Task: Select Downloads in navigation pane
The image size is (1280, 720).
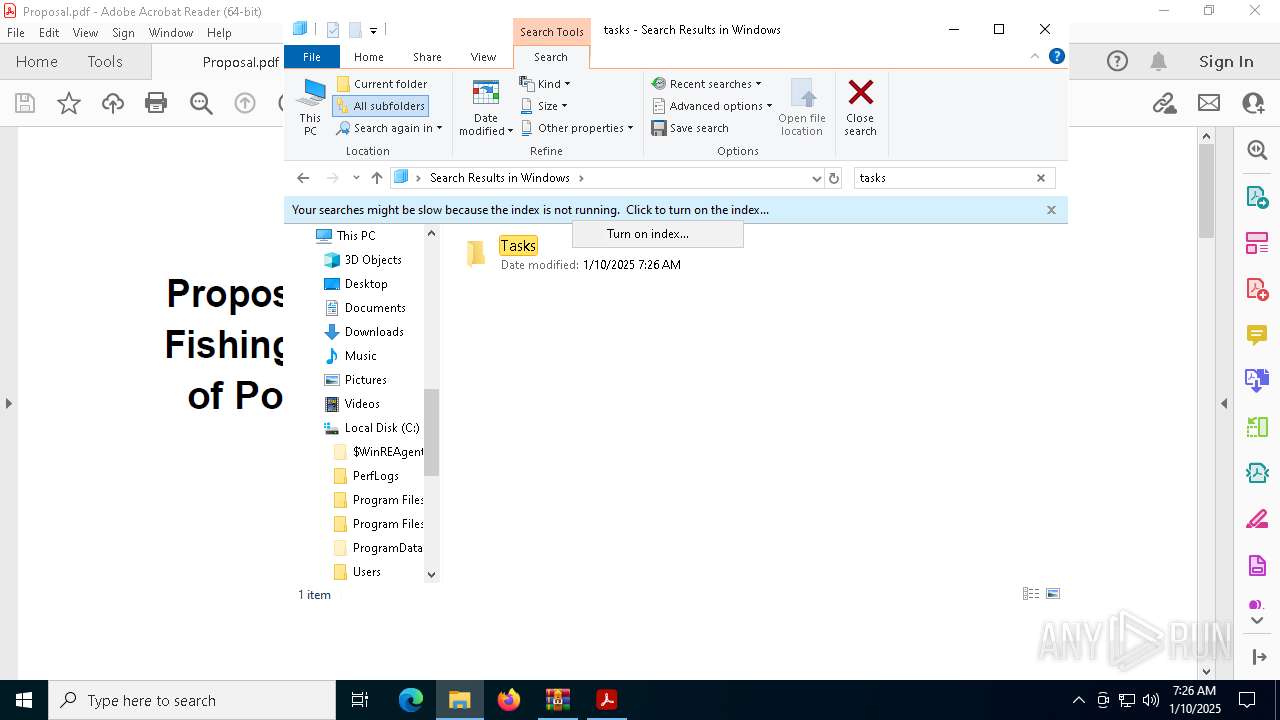Action: tap(374, 332)
